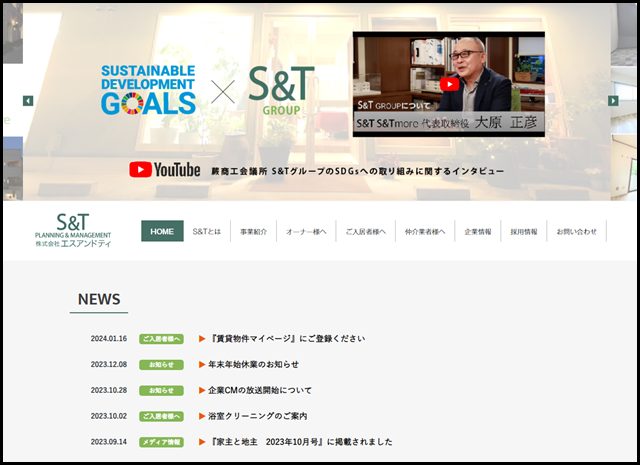Image resolution: width=640 pixels, height=465 pixels.
Task: Click the video caption naming 大原 正彦
Action: click(448, 123)
